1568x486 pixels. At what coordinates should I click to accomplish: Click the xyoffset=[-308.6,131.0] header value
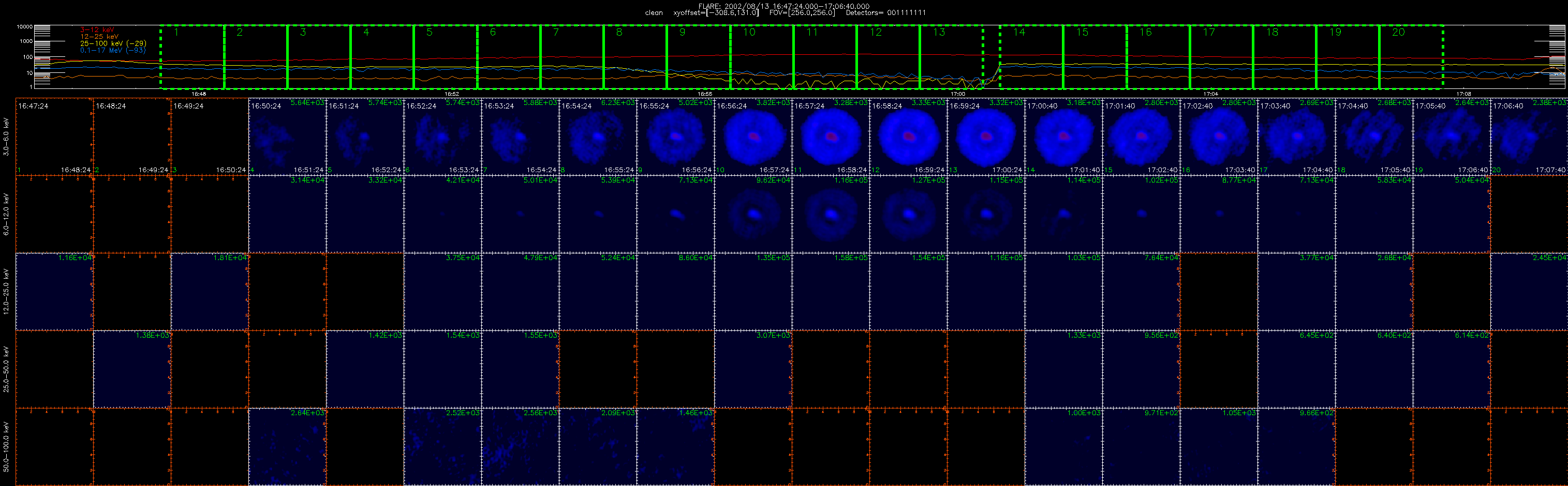[x=716, y=13]
